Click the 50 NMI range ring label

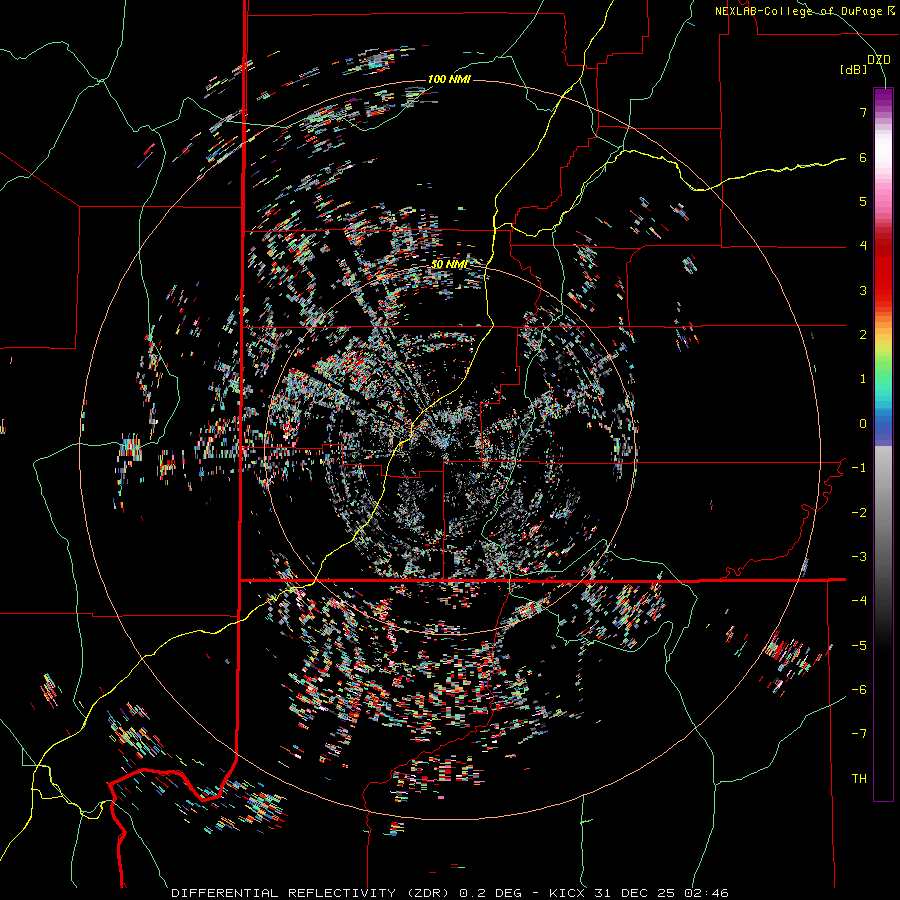(449, 265)
